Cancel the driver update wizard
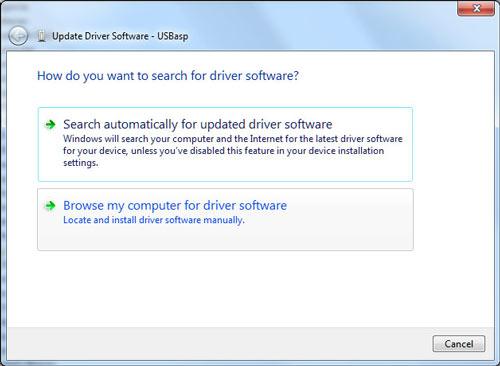This screenshot has width=500, height=366. click(x=459, y=344)
